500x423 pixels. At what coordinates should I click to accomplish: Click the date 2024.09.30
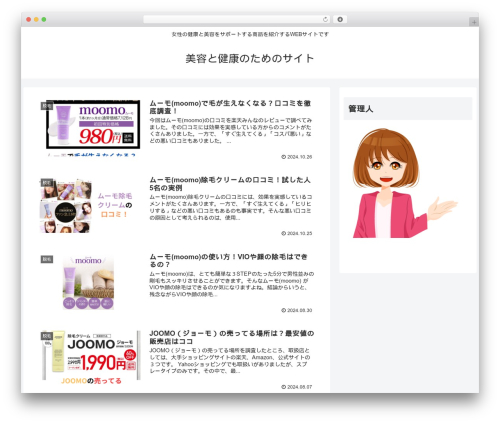pyautogui.click(x=297, y=310)
